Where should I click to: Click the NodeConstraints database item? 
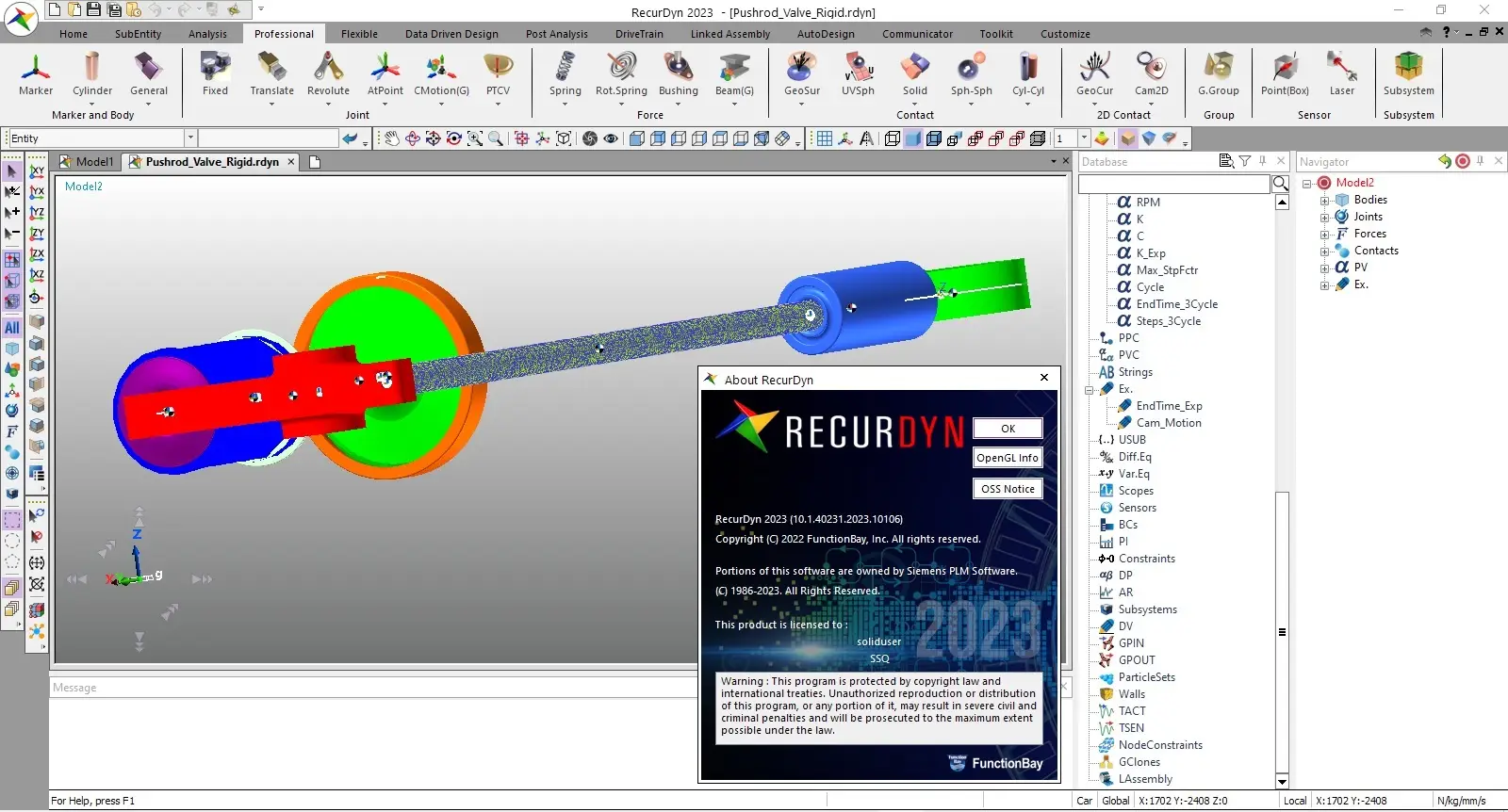tap(1160, 745)
